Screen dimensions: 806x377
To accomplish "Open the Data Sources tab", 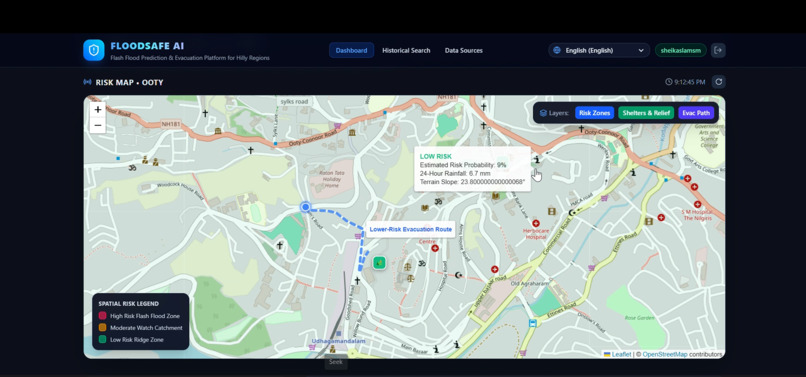I will pos(464,50).
